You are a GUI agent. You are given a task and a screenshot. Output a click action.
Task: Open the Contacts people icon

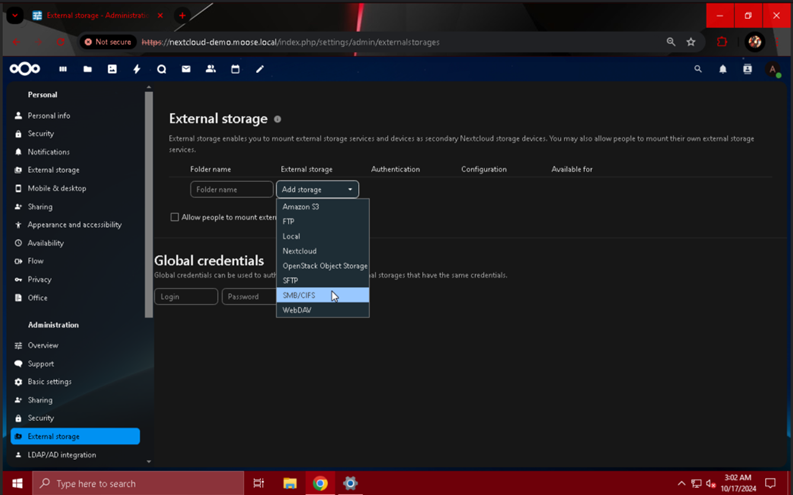point(211,69)
